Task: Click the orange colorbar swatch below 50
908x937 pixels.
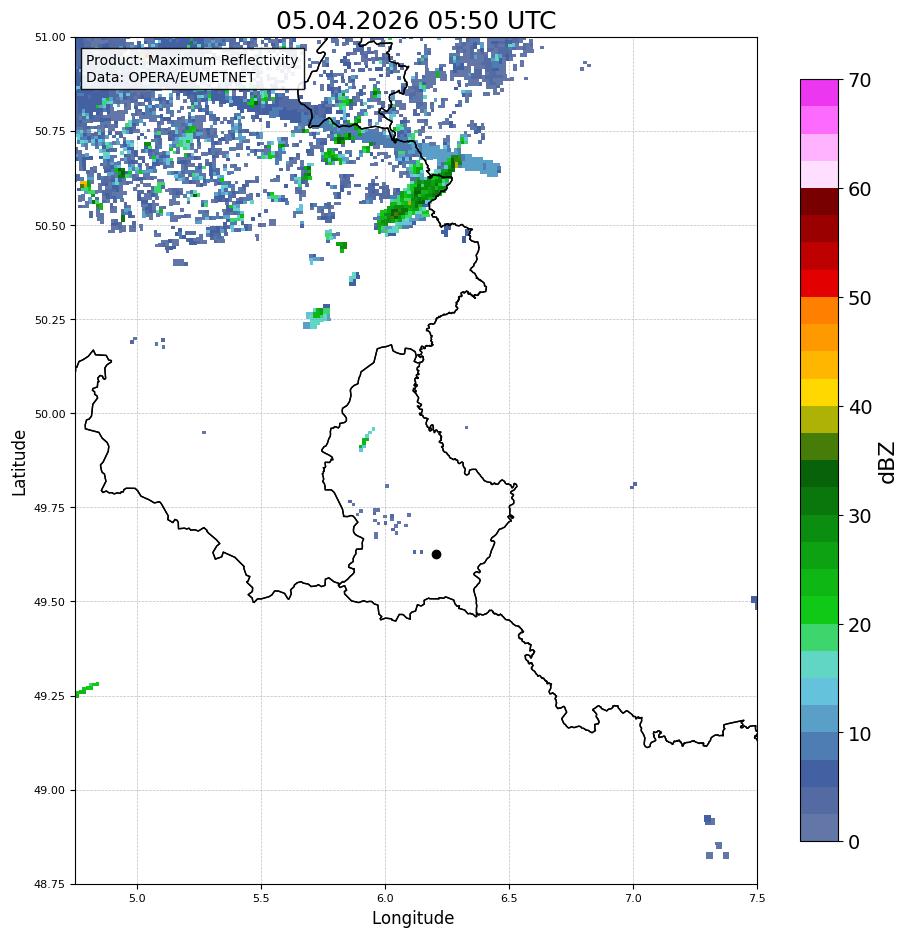Action: coord(820,311)
